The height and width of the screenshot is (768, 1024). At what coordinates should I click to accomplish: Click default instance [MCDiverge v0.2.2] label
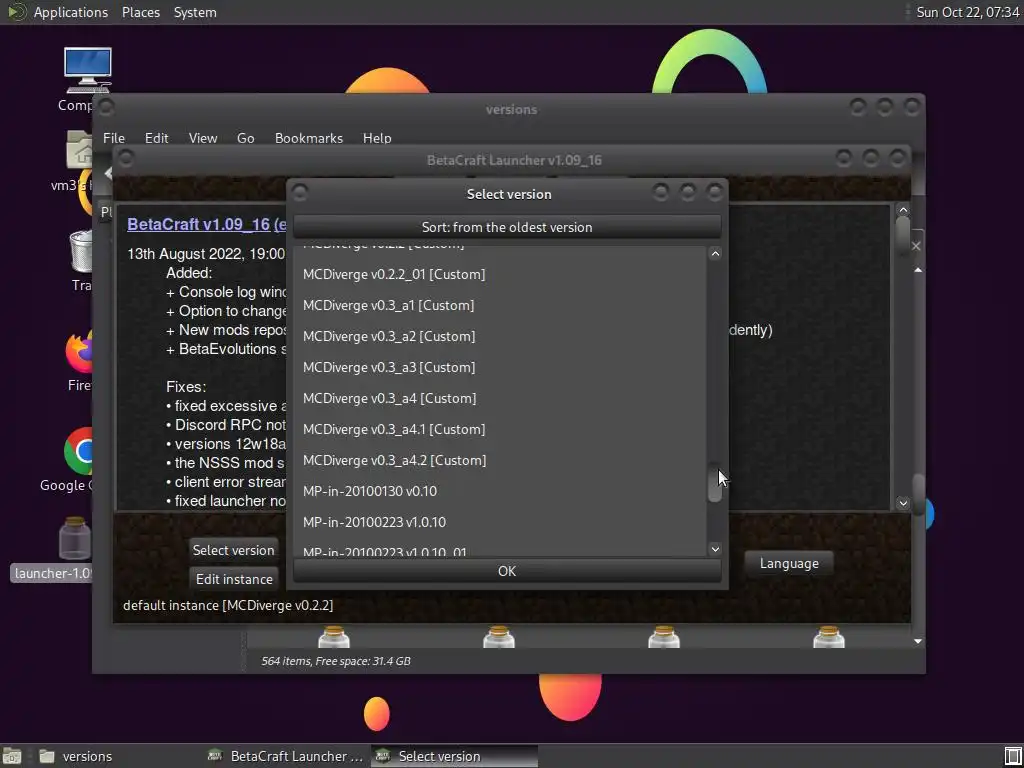[228, 605]
